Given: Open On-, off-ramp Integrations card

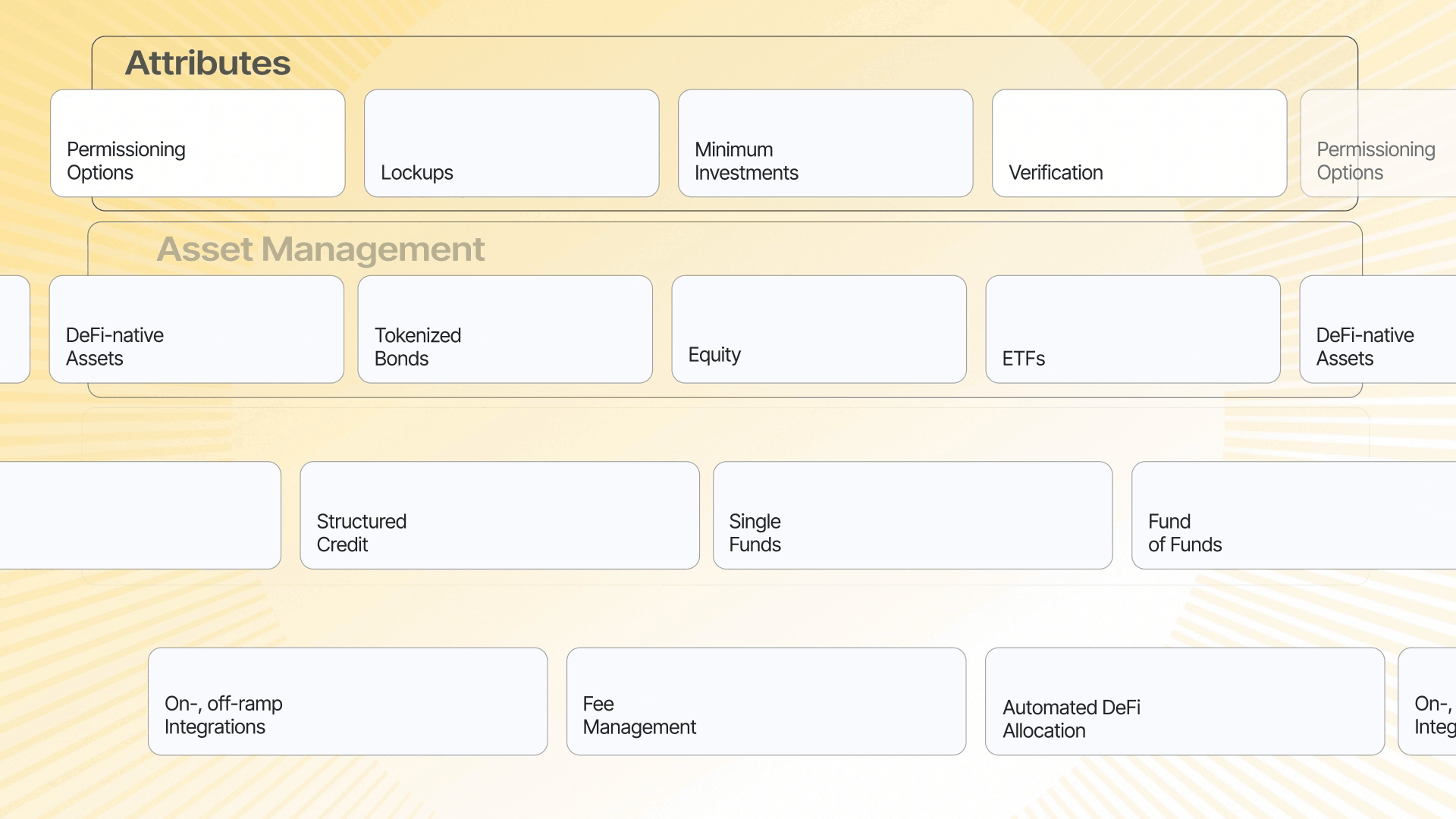Looking at the screenshot, I should click(x=347, y=701).
